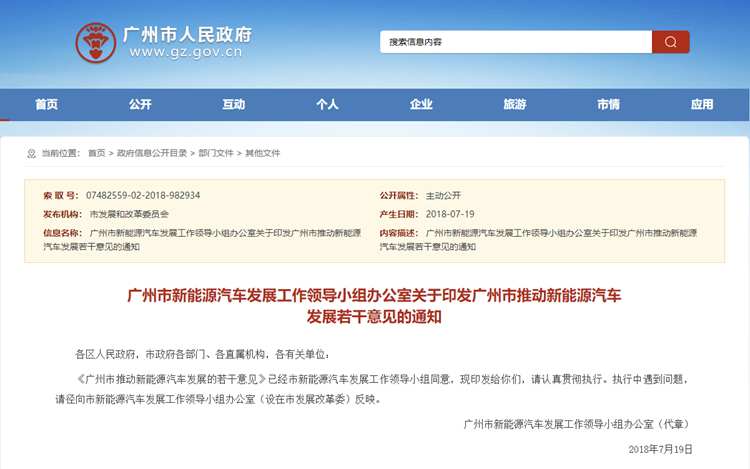Click the 广州市人民政府 site title
The width and height of the screenshot is (750, 469).
click(187, 33)
